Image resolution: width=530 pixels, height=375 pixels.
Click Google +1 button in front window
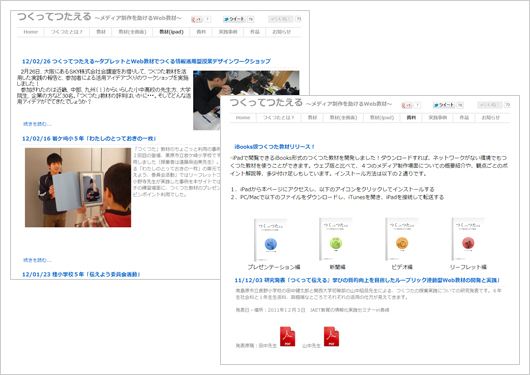(407, 105)
